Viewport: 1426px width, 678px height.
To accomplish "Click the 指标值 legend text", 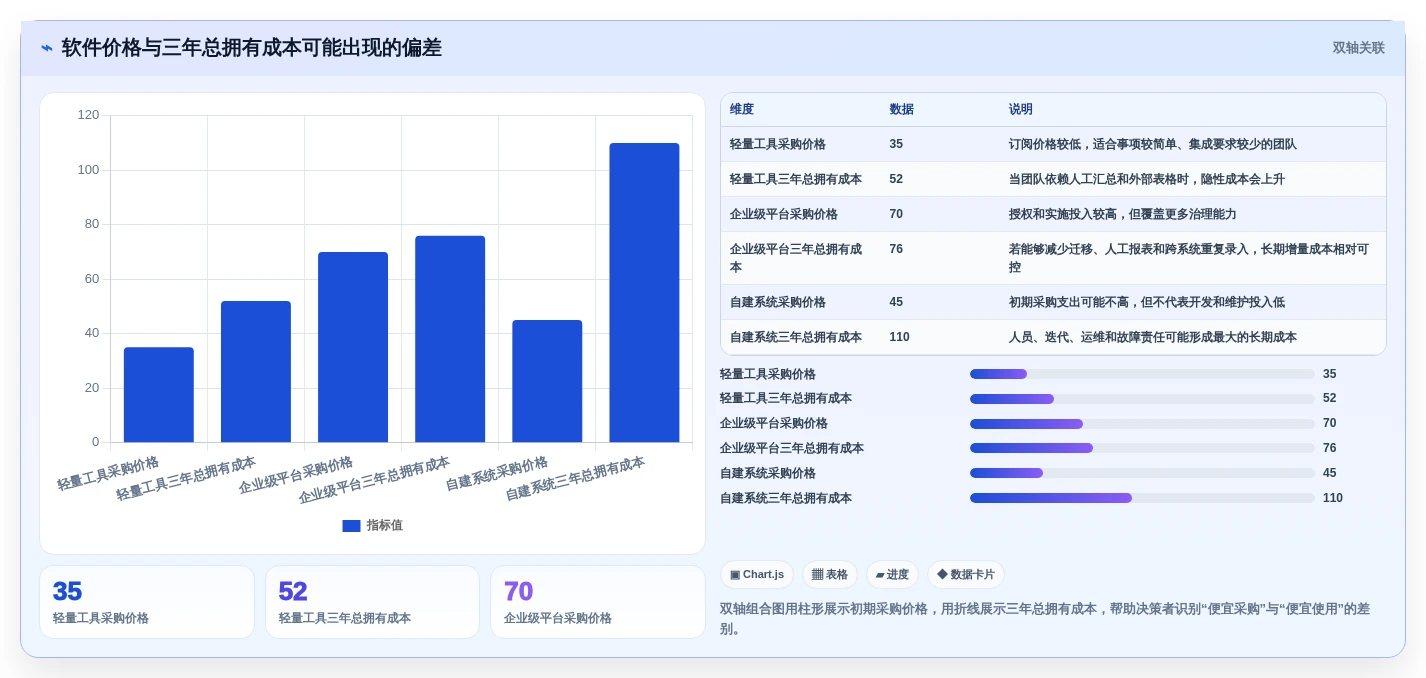I will pos(384,526).
